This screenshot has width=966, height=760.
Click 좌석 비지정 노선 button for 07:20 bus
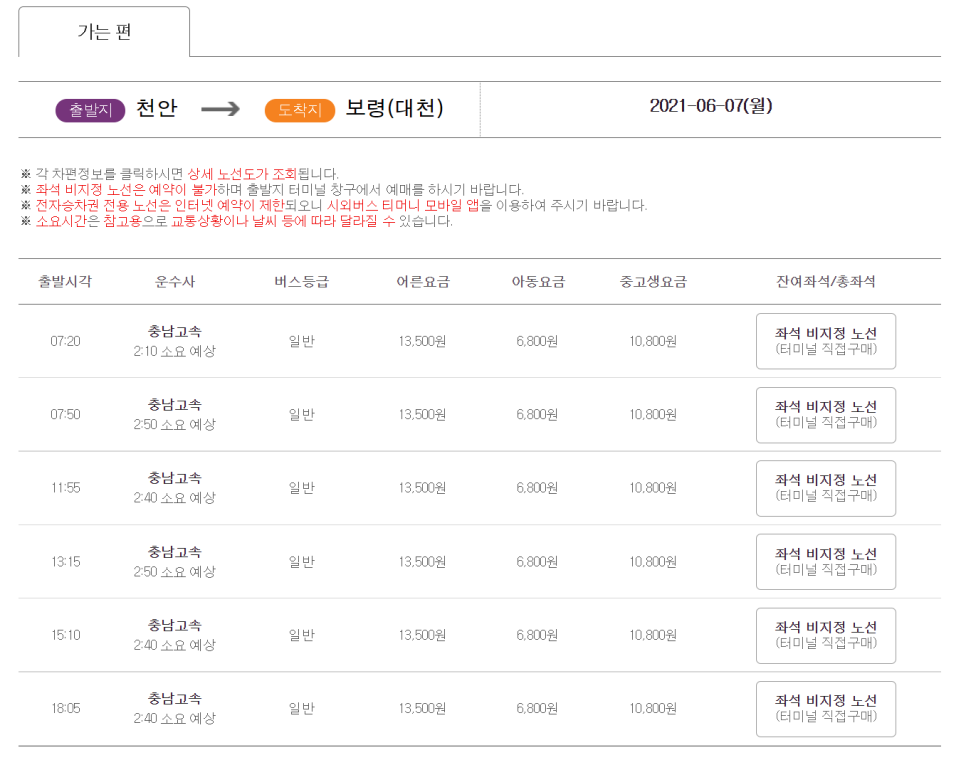pyautogui.click(x=826, y=341)
